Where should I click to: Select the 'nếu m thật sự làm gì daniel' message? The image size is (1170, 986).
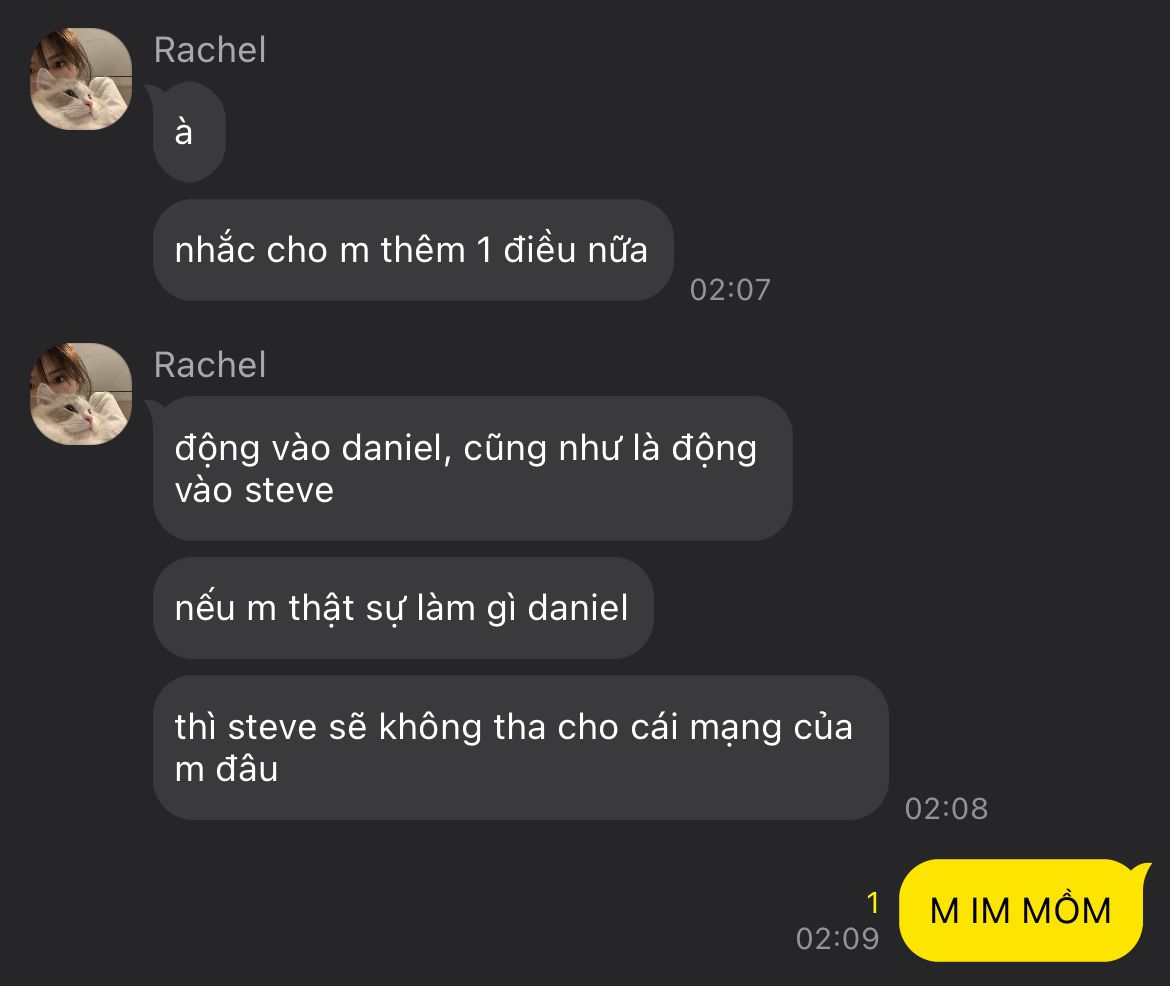pyautogui.click(x=403, y=608)
